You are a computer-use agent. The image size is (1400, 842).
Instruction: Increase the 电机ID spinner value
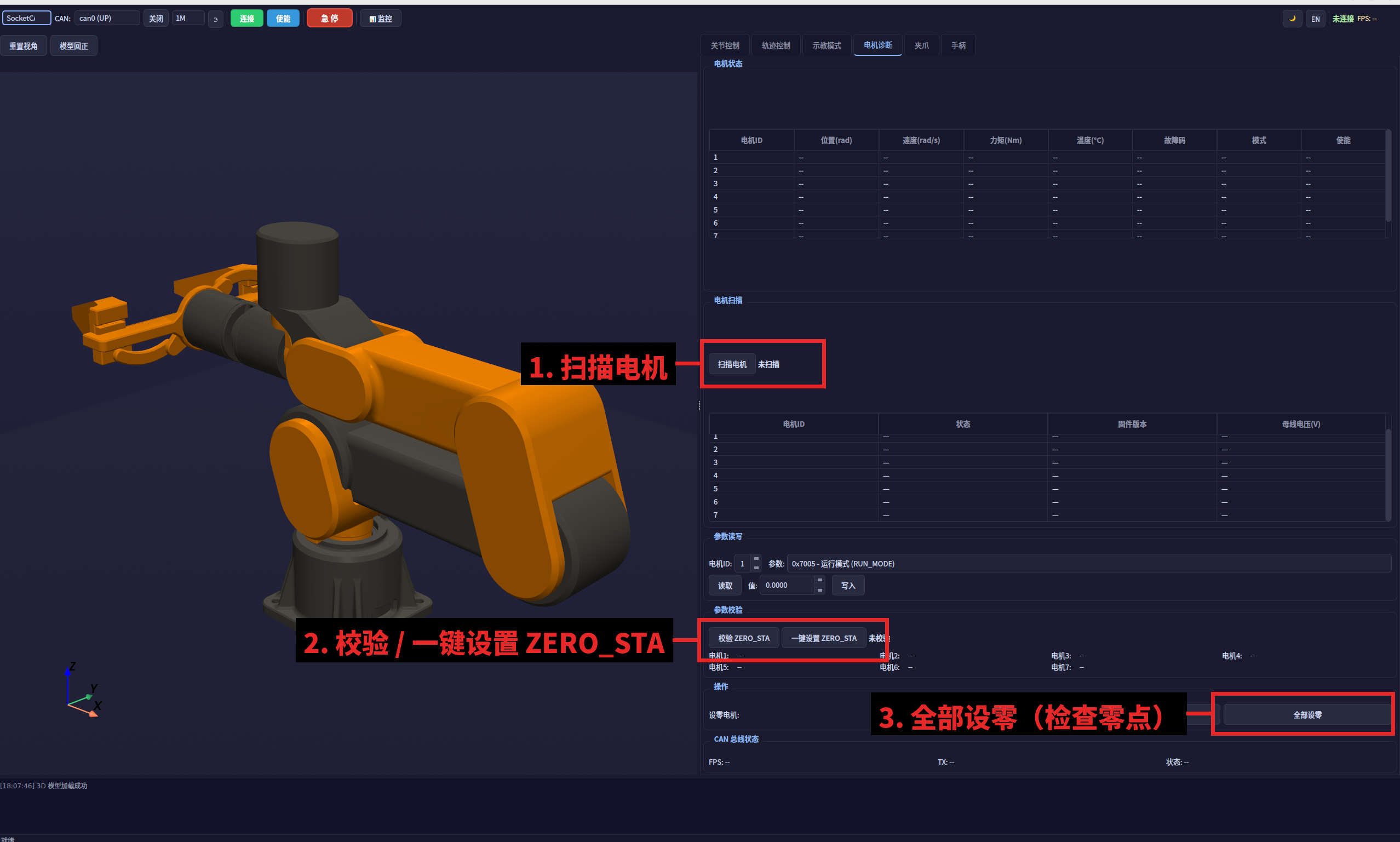(x=756, y=559)
